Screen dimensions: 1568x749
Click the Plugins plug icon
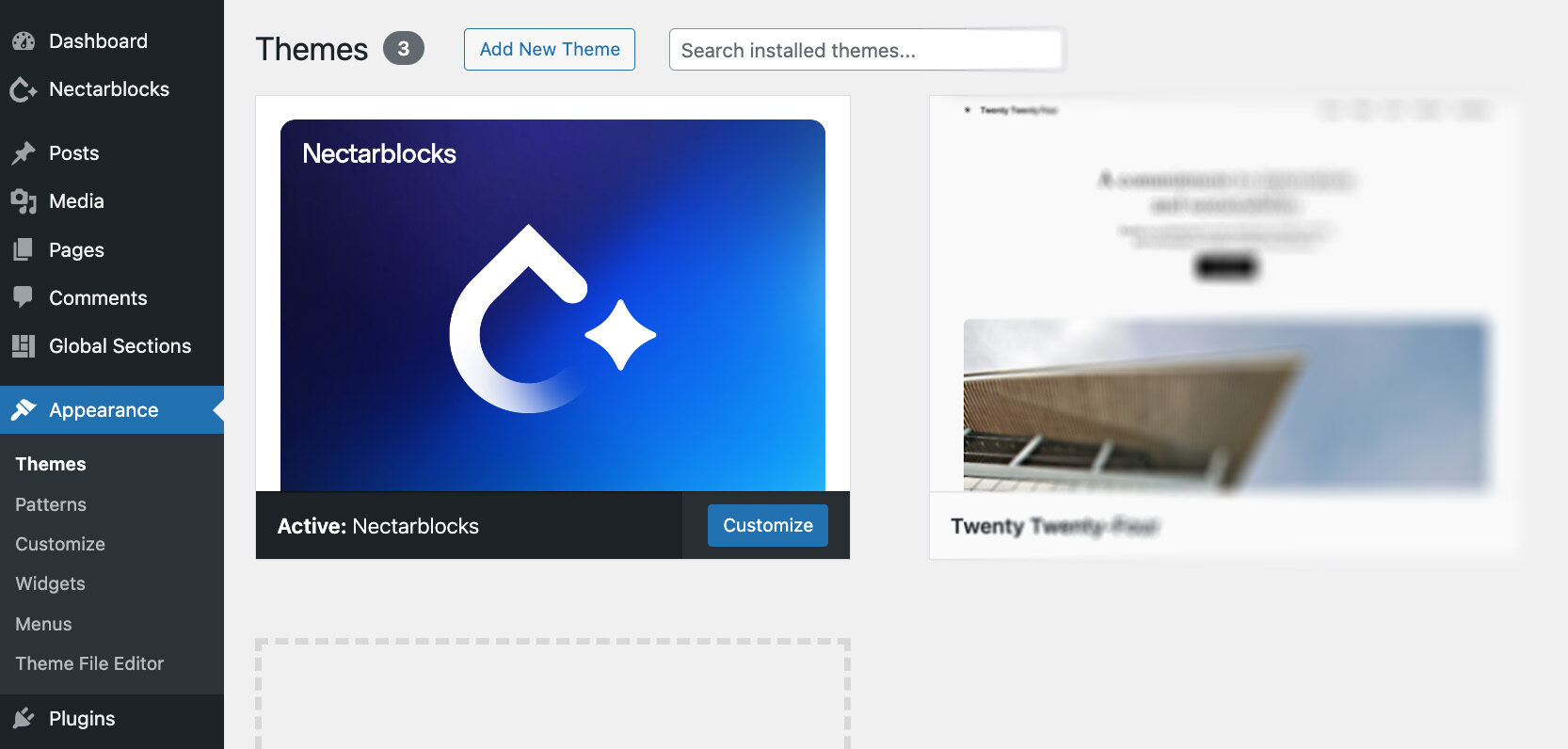(x=24, y=719)
